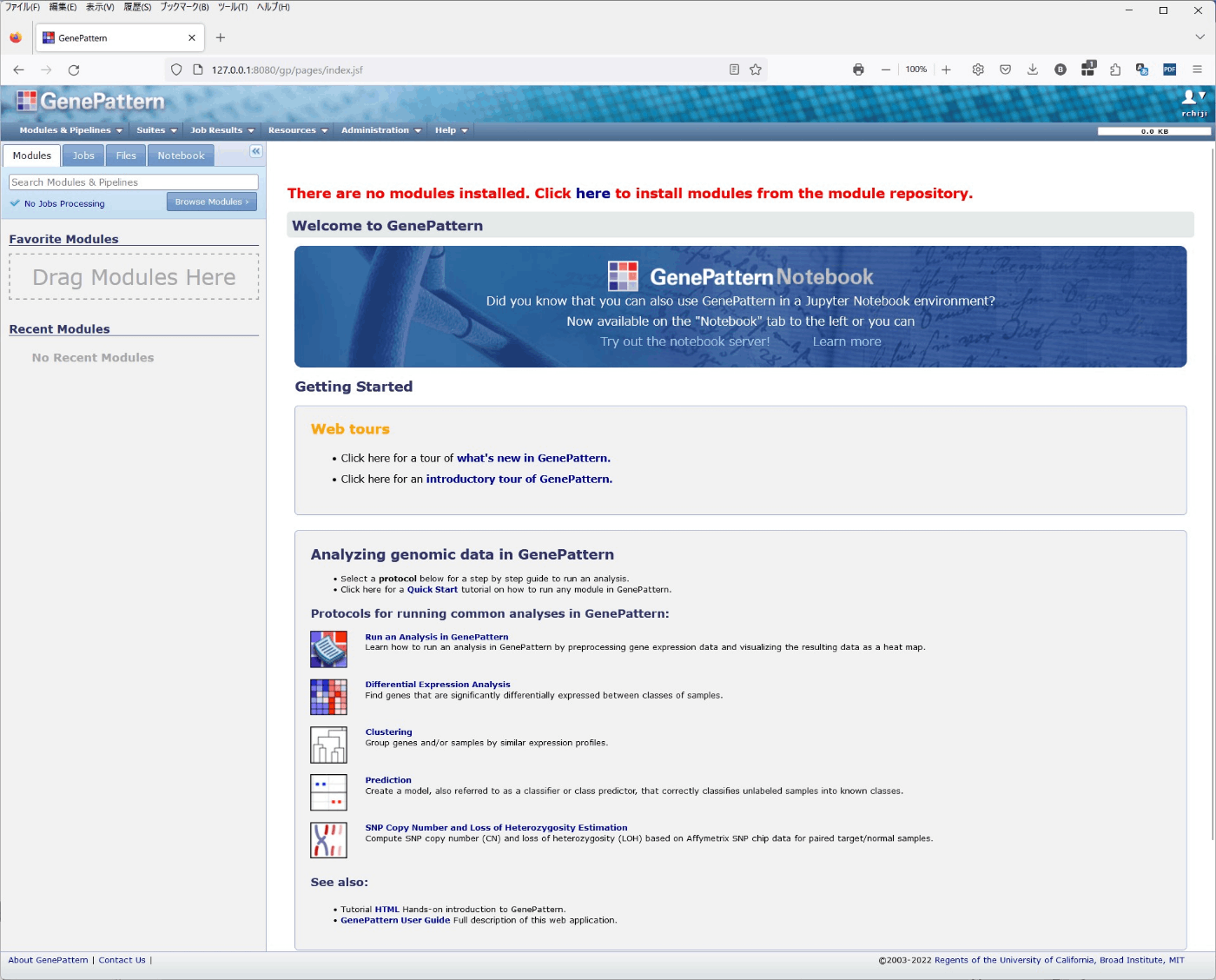Click the disk usage 0.0 KB bar

pos(1153,131)
